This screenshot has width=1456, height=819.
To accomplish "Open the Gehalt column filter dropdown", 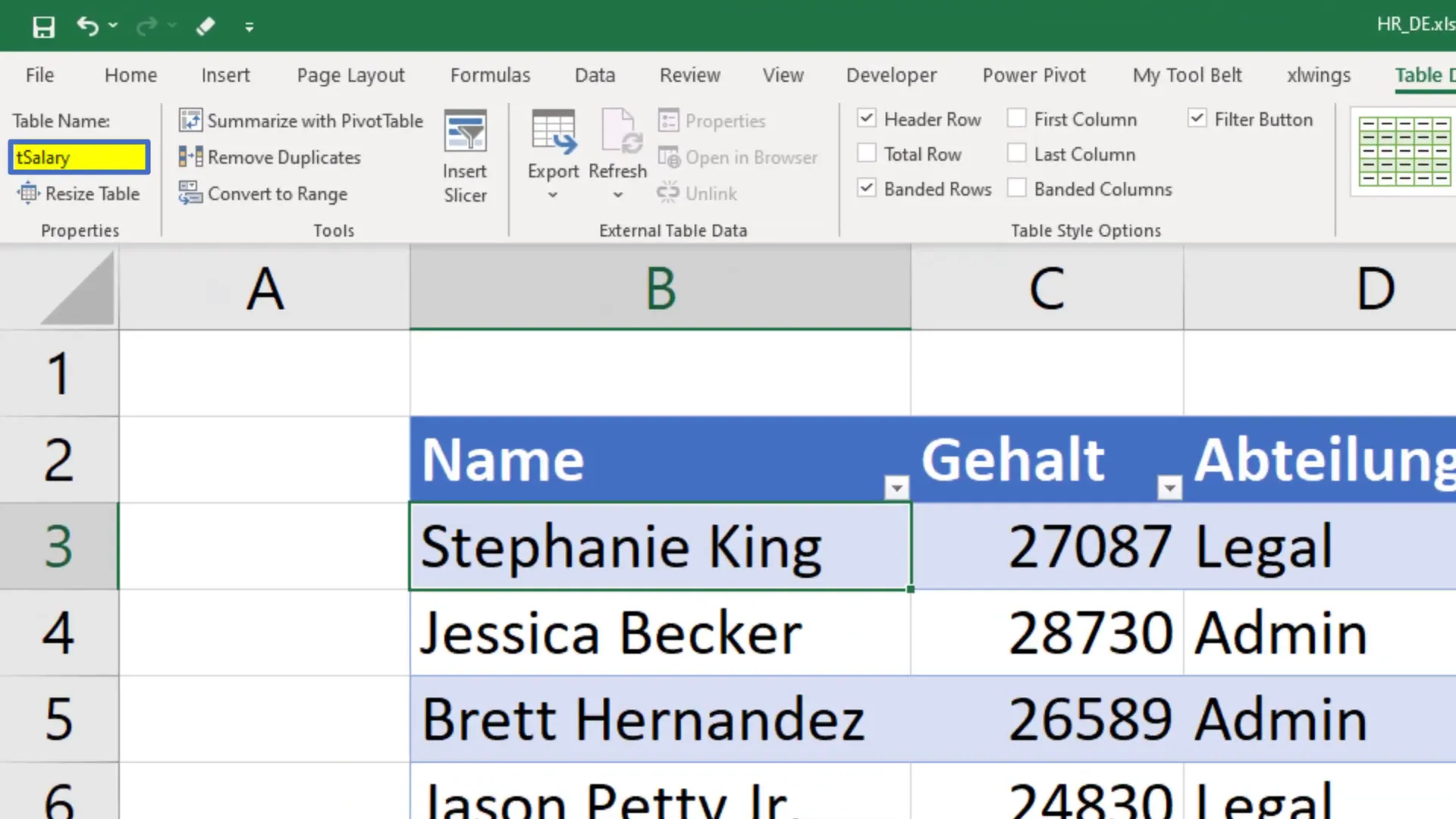I will 1169,488.
